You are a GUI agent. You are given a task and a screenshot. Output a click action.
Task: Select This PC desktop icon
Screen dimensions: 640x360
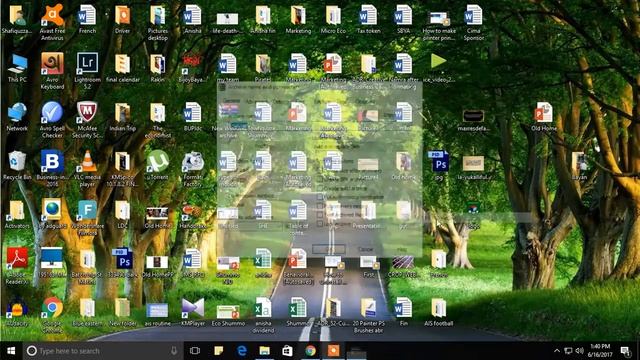[x=17, y=68]
